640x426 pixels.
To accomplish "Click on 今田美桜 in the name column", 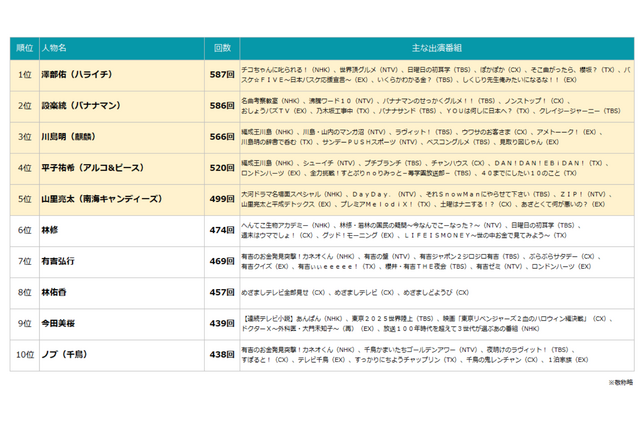I will pos(58,323).
